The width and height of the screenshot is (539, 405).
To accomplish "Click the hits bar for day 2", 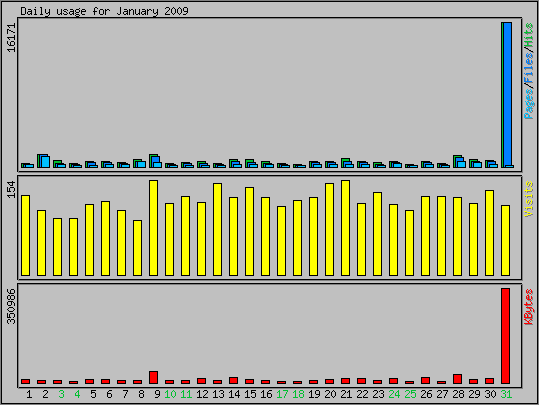I will coord(43,161).
